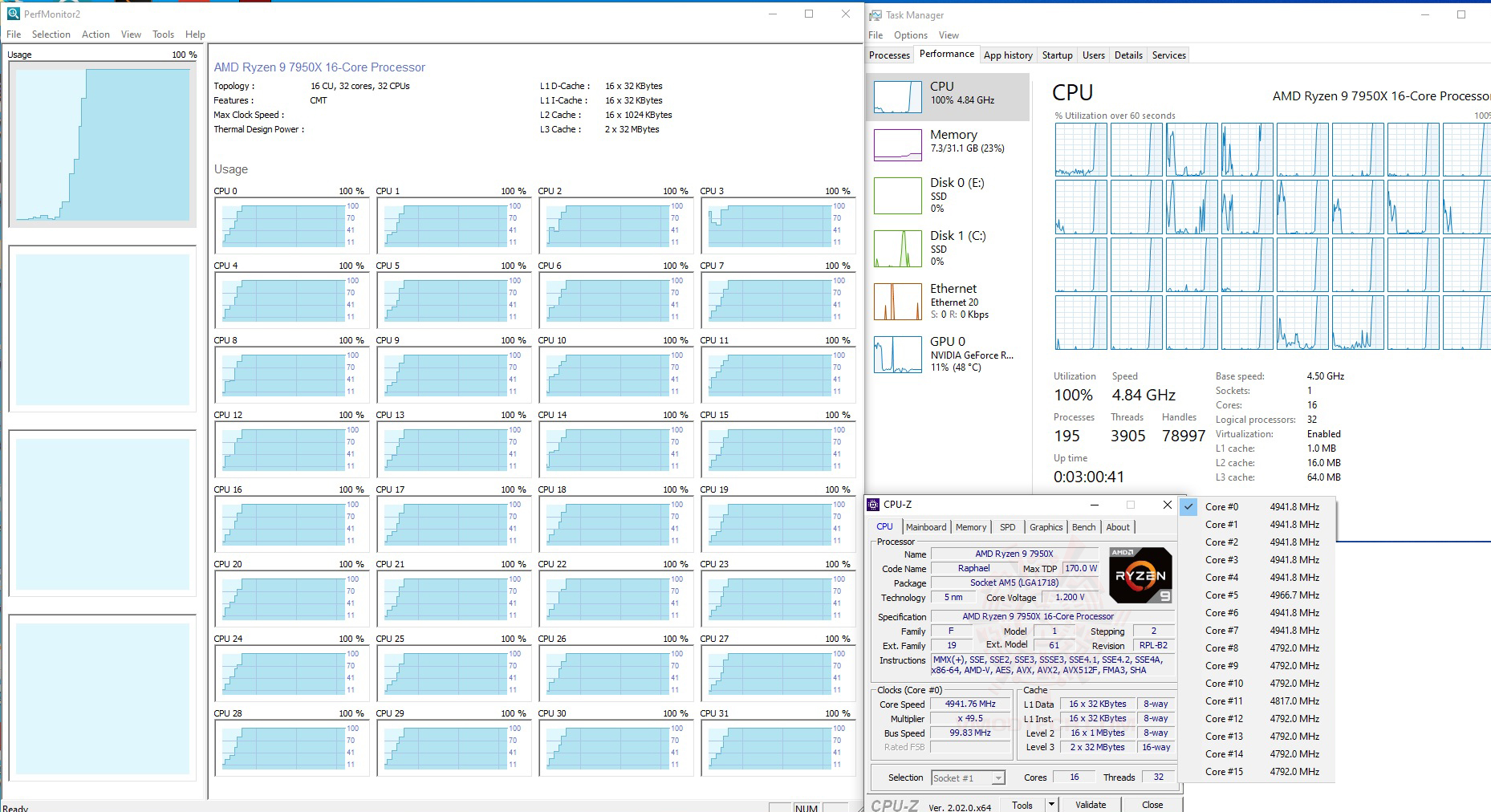Click the '0:03:00:41' up time value
Screen dimensions: 1491x812
tap(1089, 477)
